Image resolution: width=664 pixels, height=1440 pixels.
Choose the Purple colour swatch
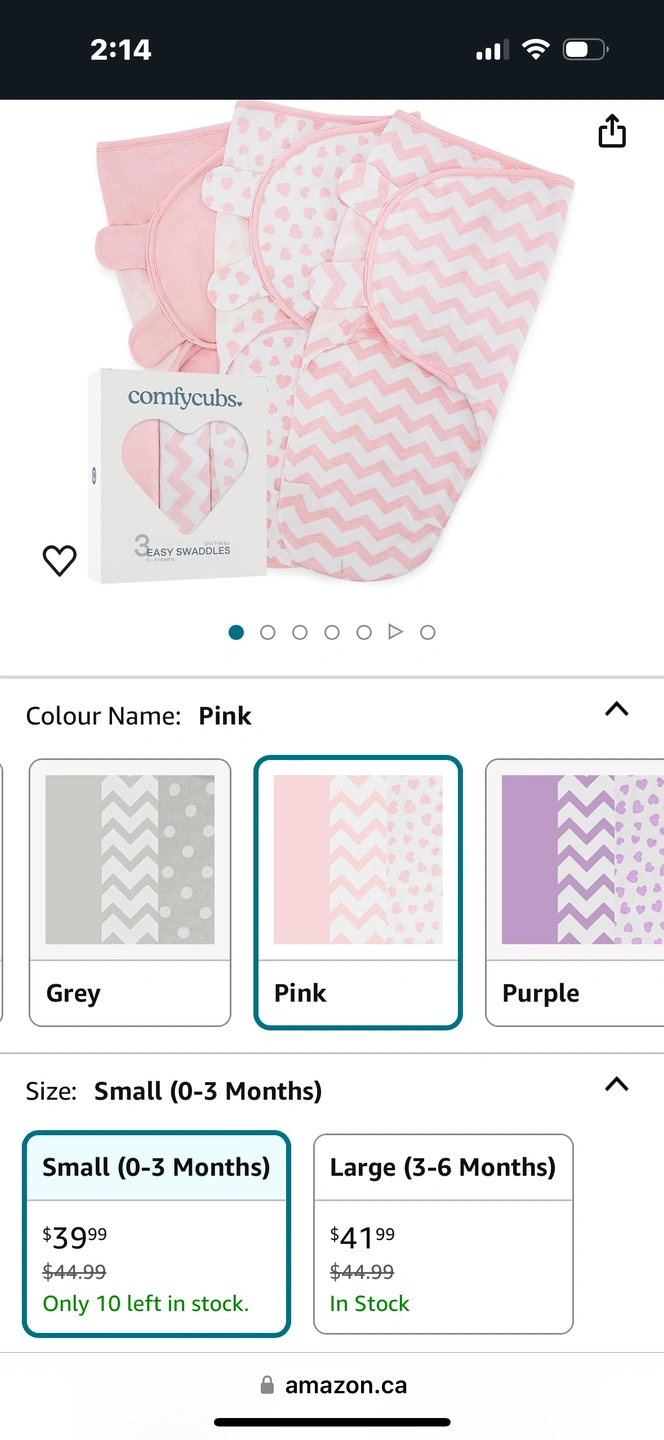tap(574, 892)
